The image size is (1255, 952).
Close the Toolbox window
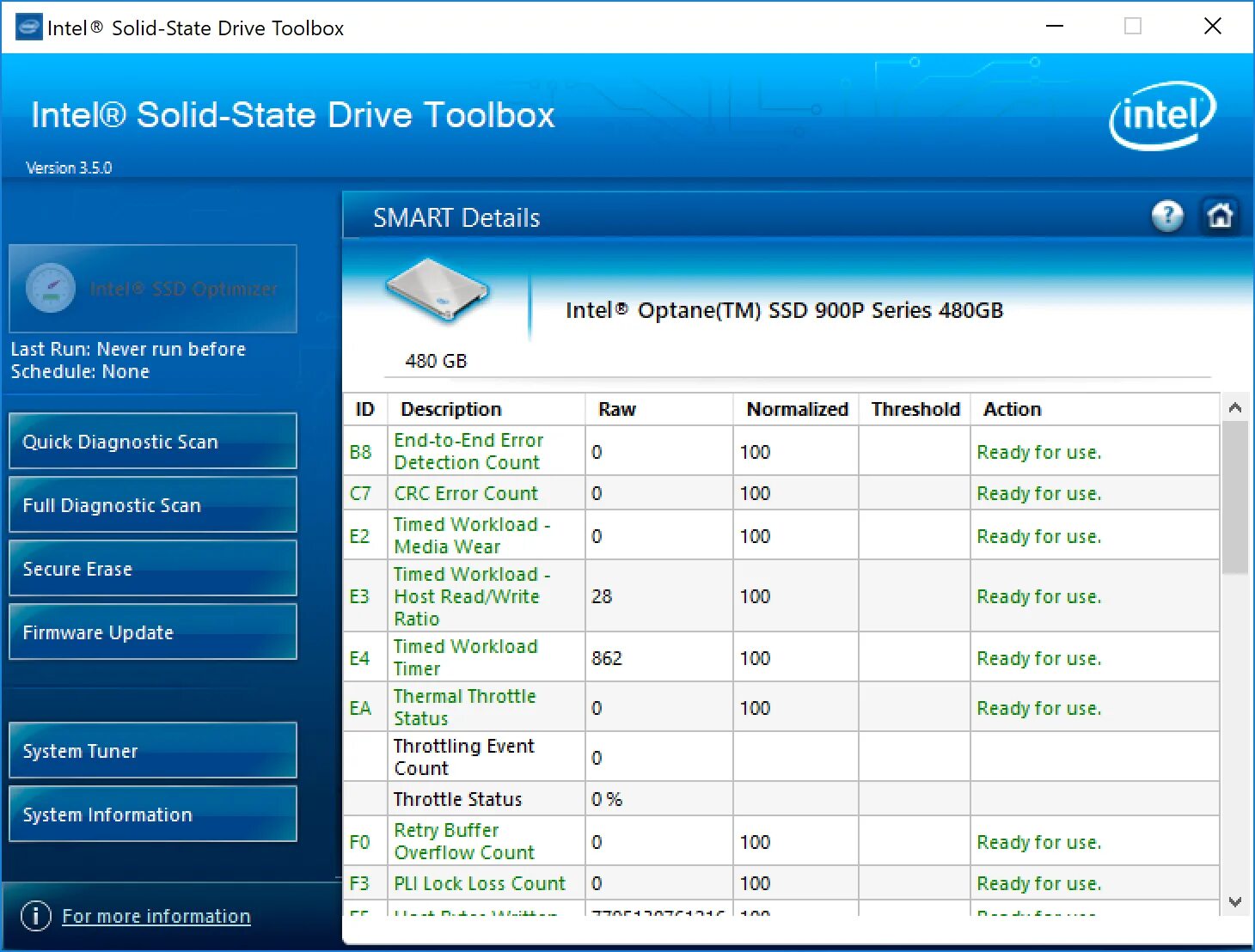click(1213, 27)
